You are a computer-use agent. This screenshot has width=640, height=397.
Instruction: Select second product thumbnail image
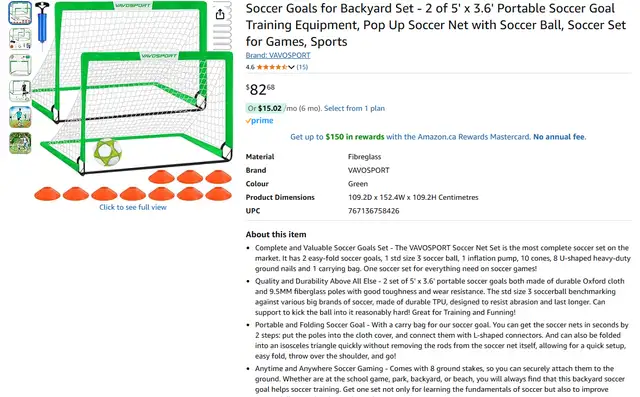(x=20, y=39)
